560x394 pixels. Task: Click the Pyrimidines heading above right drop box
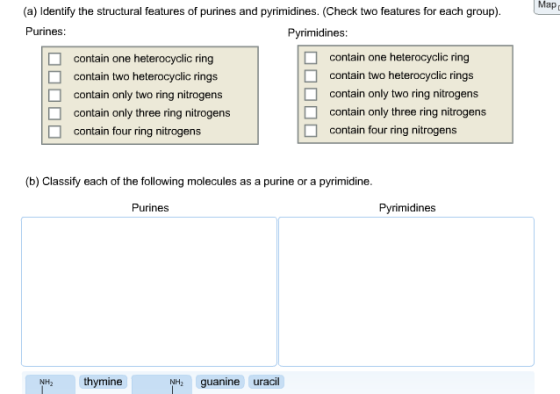pos(407,208)
